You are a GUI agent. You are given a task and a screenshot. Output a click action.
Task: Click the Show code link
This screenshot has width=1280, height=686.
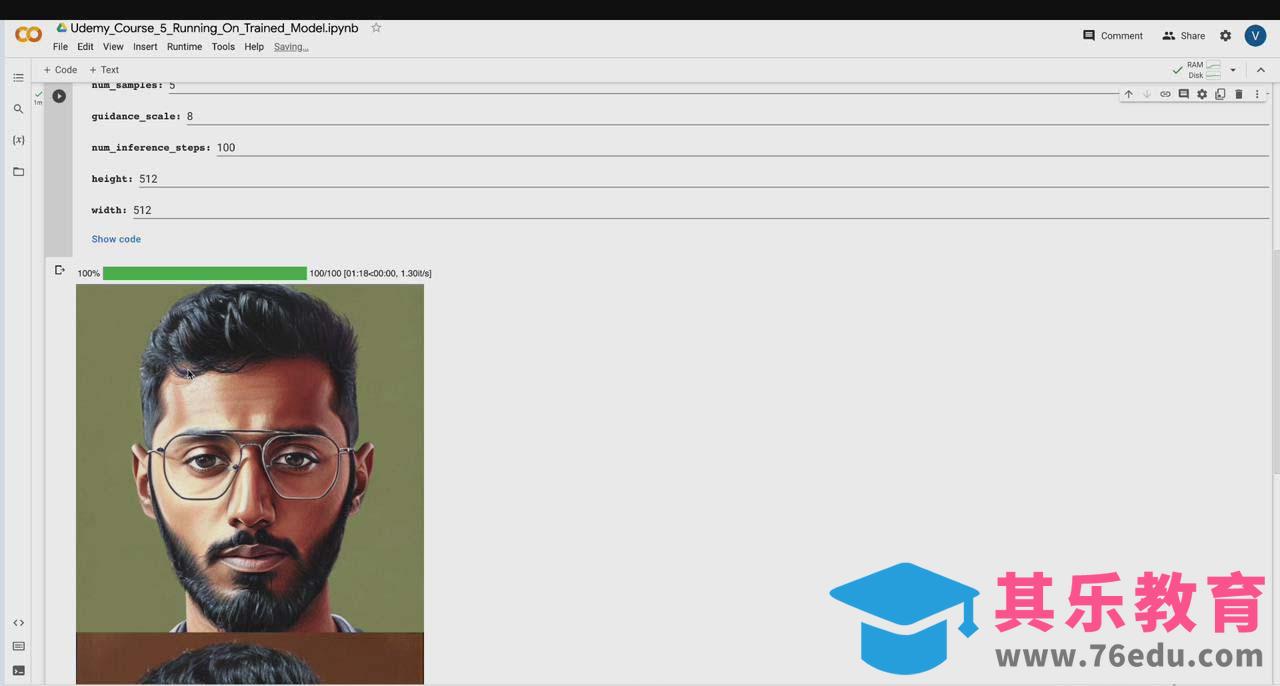[x=116, y=239]
